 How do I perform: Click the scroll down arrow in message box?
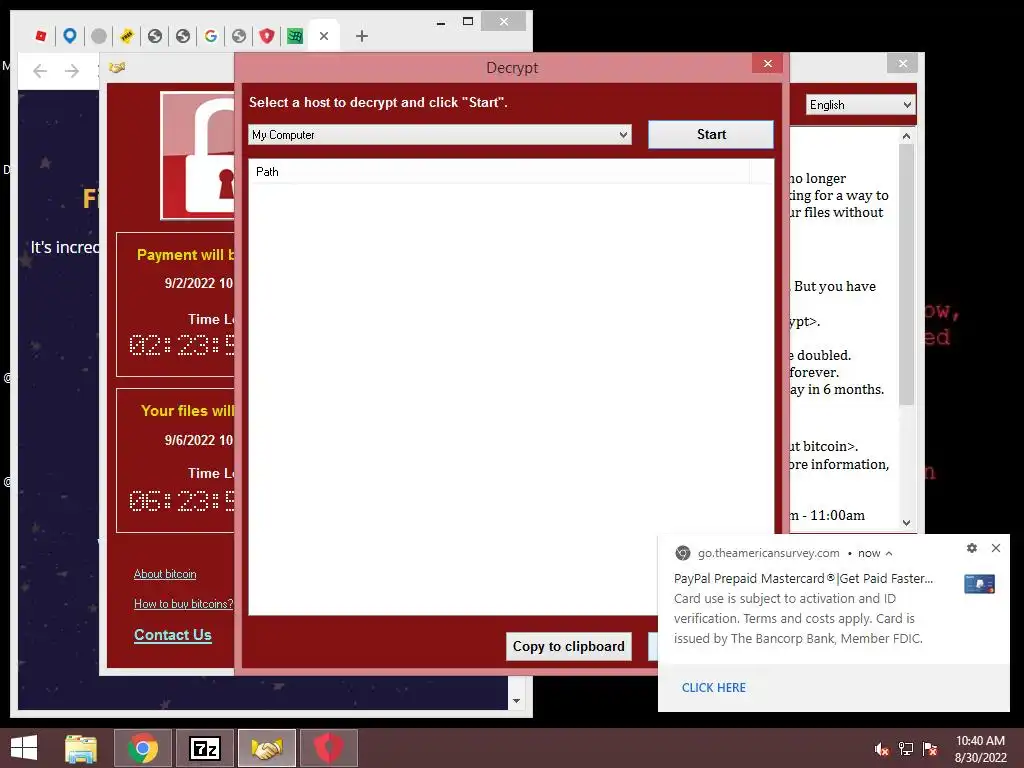[x=906, y=522]
